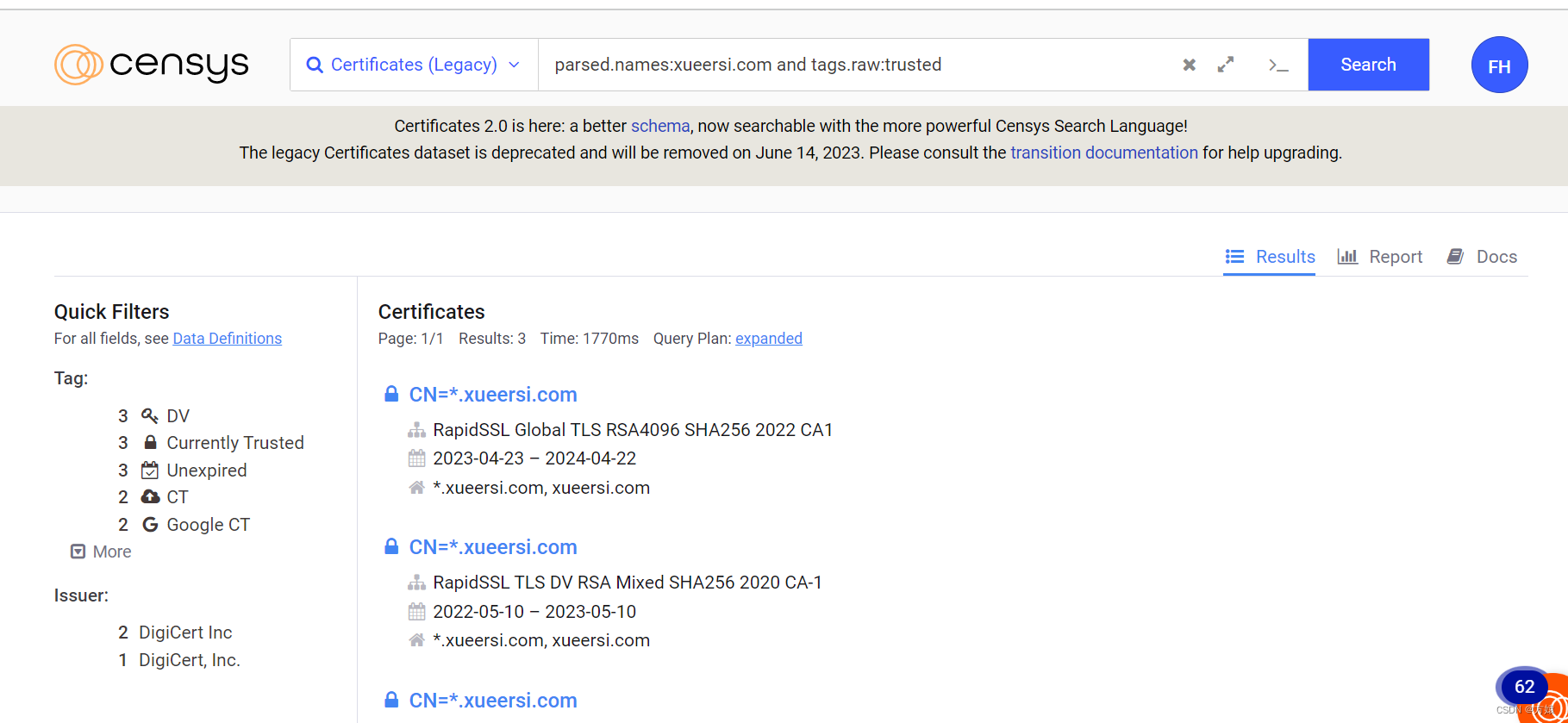
Task: Click the Currently Trusted lock icon
Action: coord(150,442)
